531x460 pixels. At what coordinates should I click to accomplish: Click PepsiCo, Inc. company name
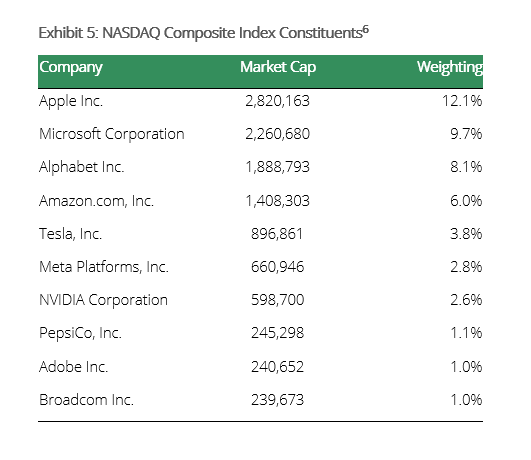point(80,333)
